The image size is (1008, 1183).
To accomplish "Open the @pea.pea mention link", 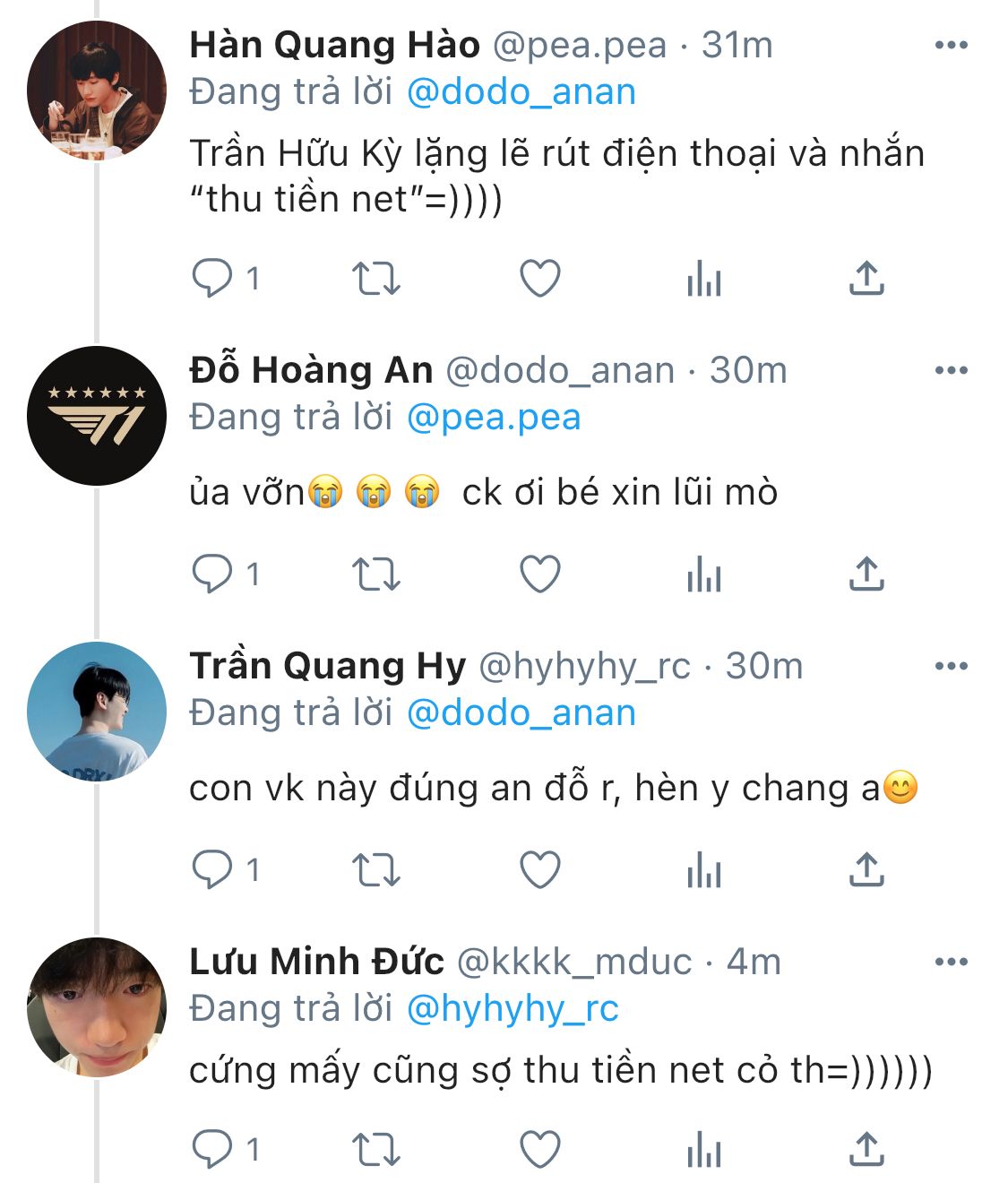I will point(494,418).
